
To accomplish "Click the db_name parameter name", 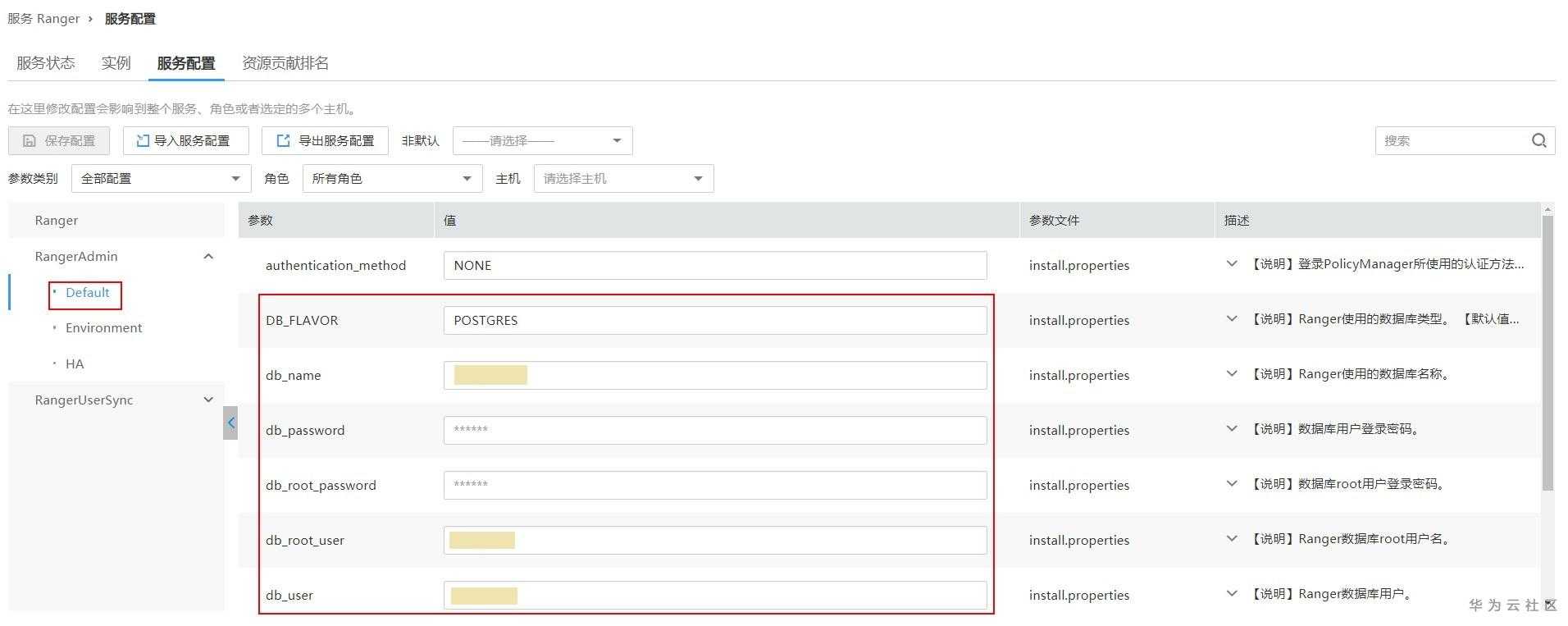I will click(293, 375).
